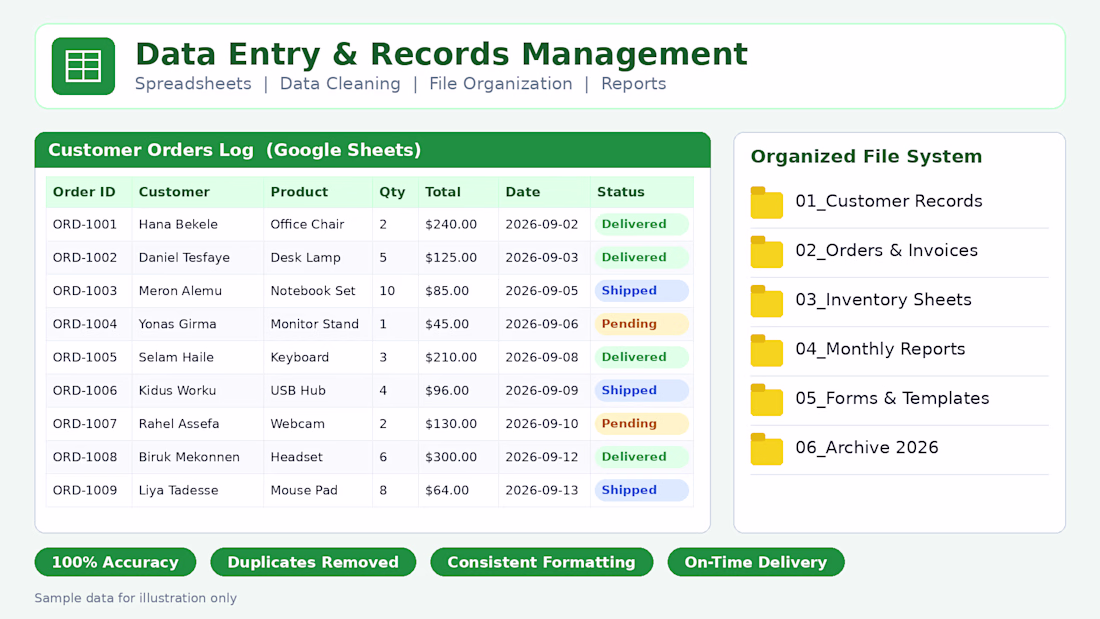The image size is (1100, 619).
Task: Click the Pending status of ORD-1004
Action: [x=641, y=324]
